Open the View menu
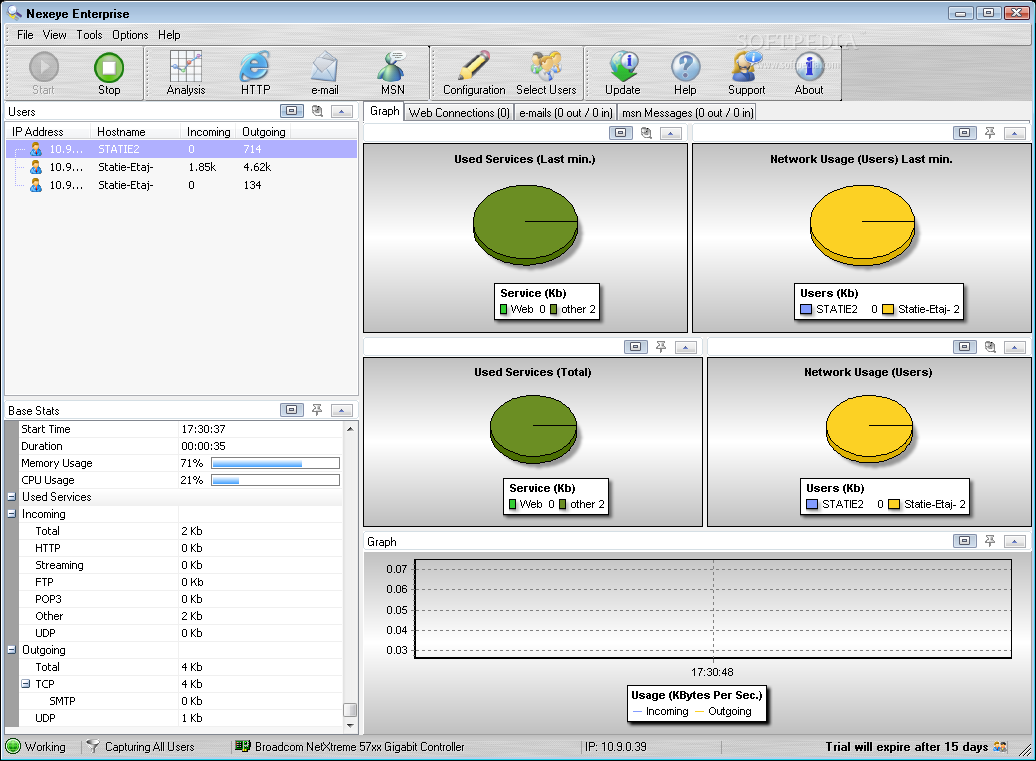Viewport: 1036px width, 761px height. (x=54, y=35)
